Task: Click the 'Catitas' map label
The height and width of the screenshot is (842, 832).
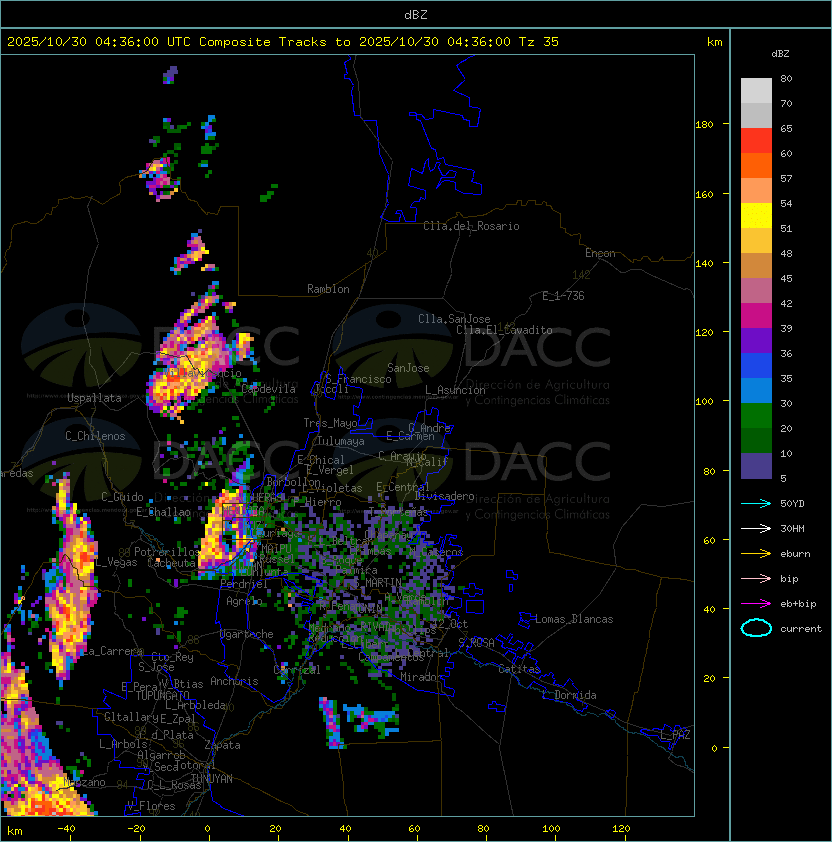Action: [519, 669]
